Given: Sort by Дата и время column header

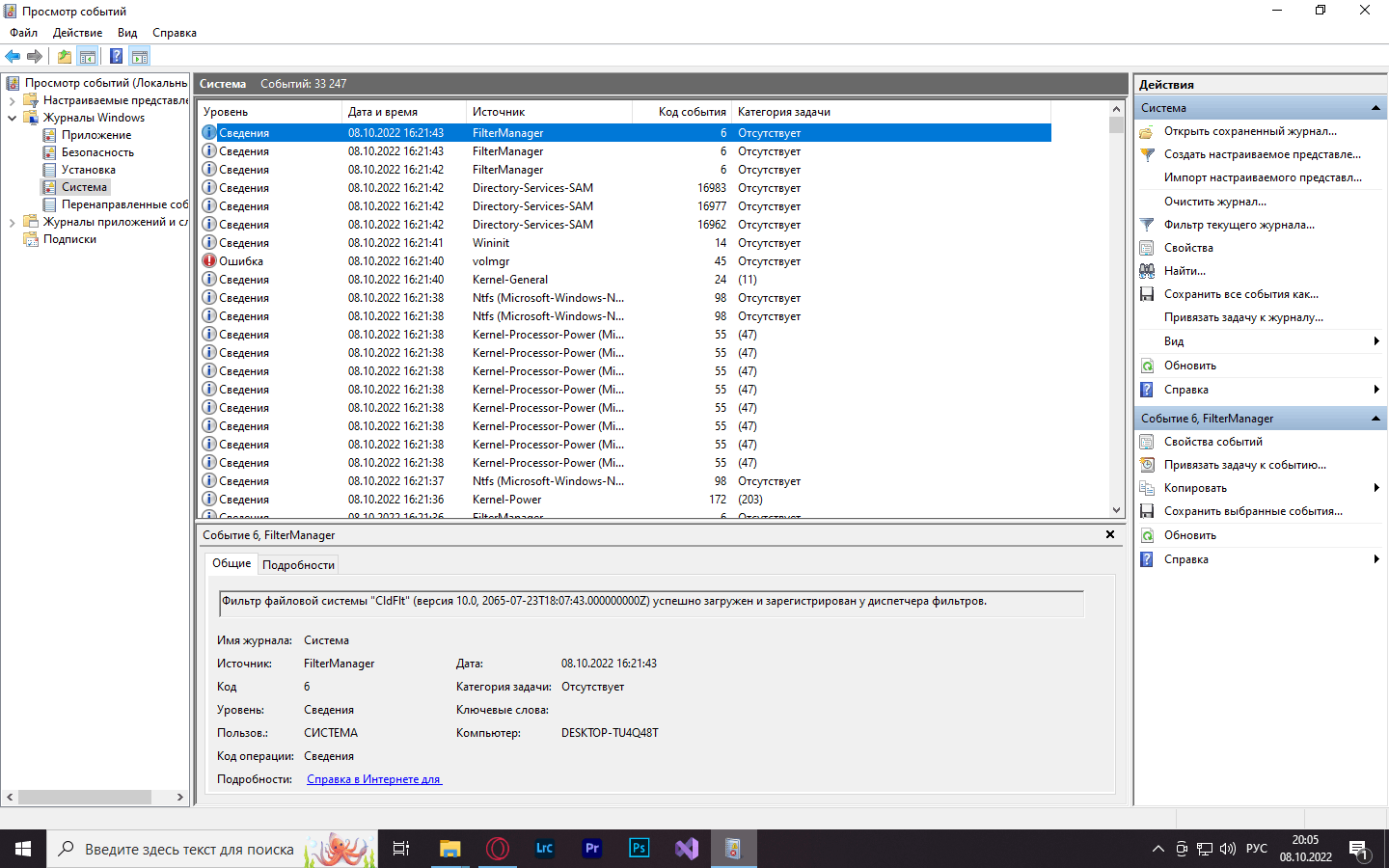Looking at the screenshot, I should 405,112.
